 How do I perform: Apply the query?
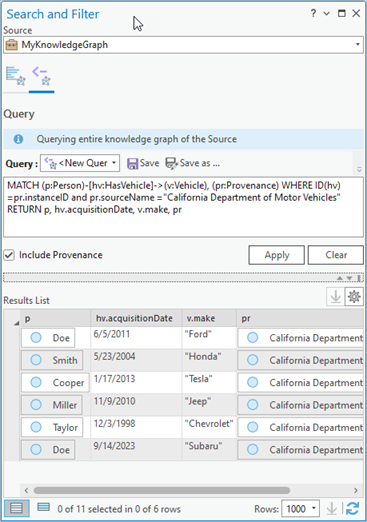(x=276, y=255)
